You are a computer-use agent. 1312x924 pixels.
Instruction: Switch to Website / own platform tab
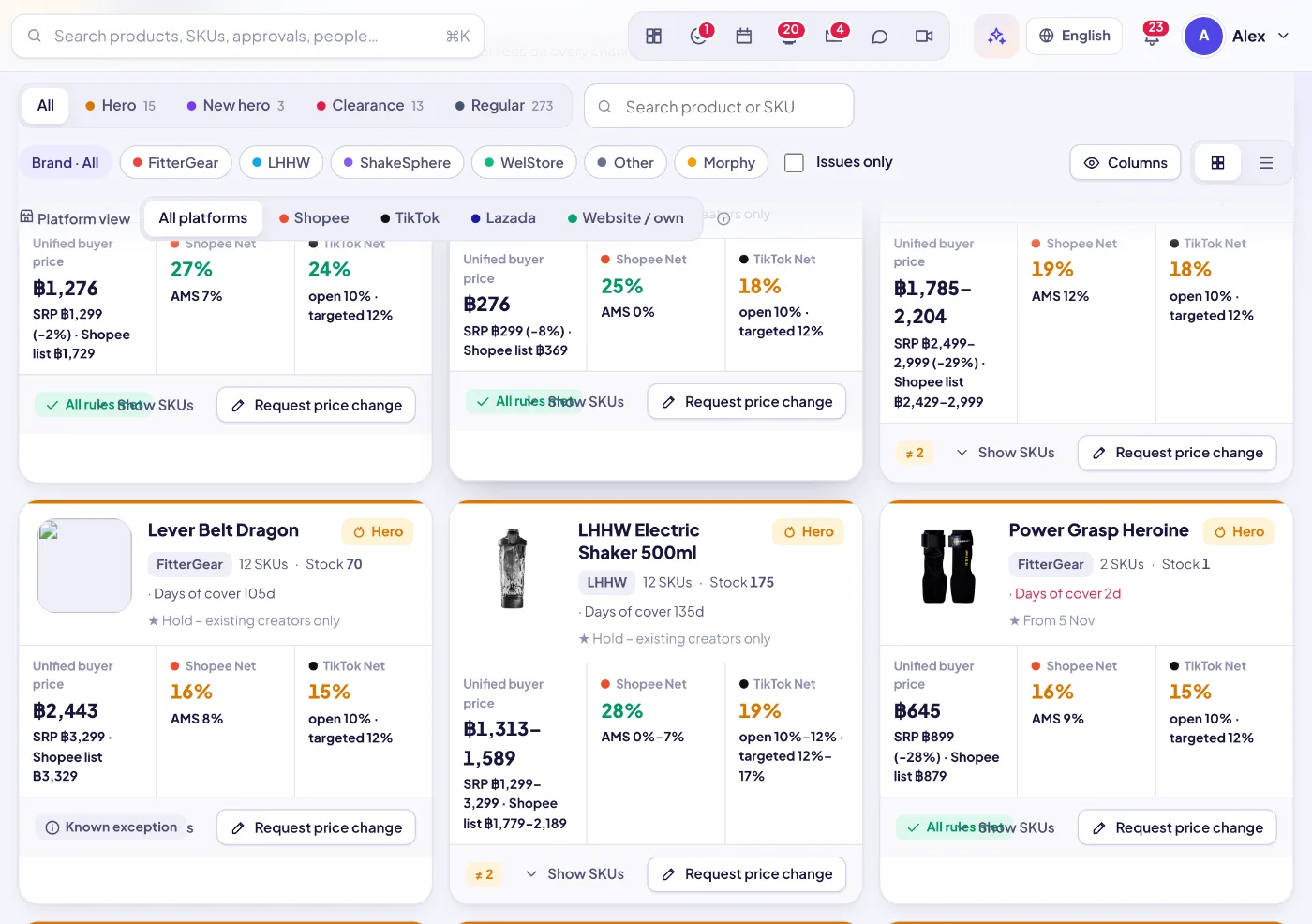(625, 218)
